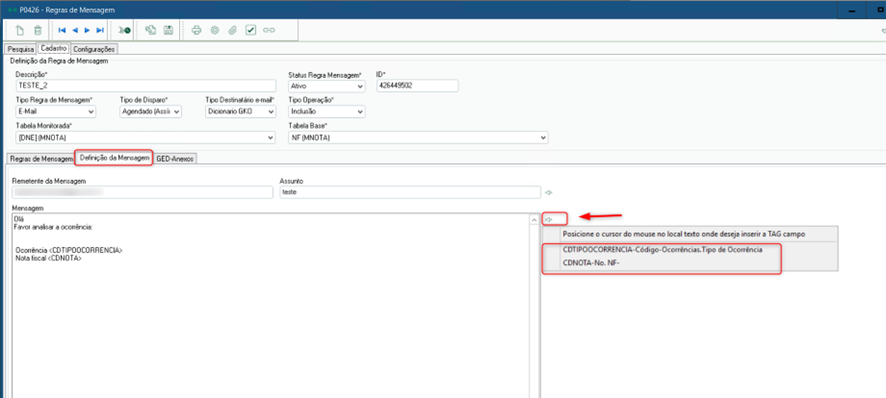Viewport: 886px width, 398px height.
Task: Click the Favor analisar a ocorrência line
Action: point(53,226)
